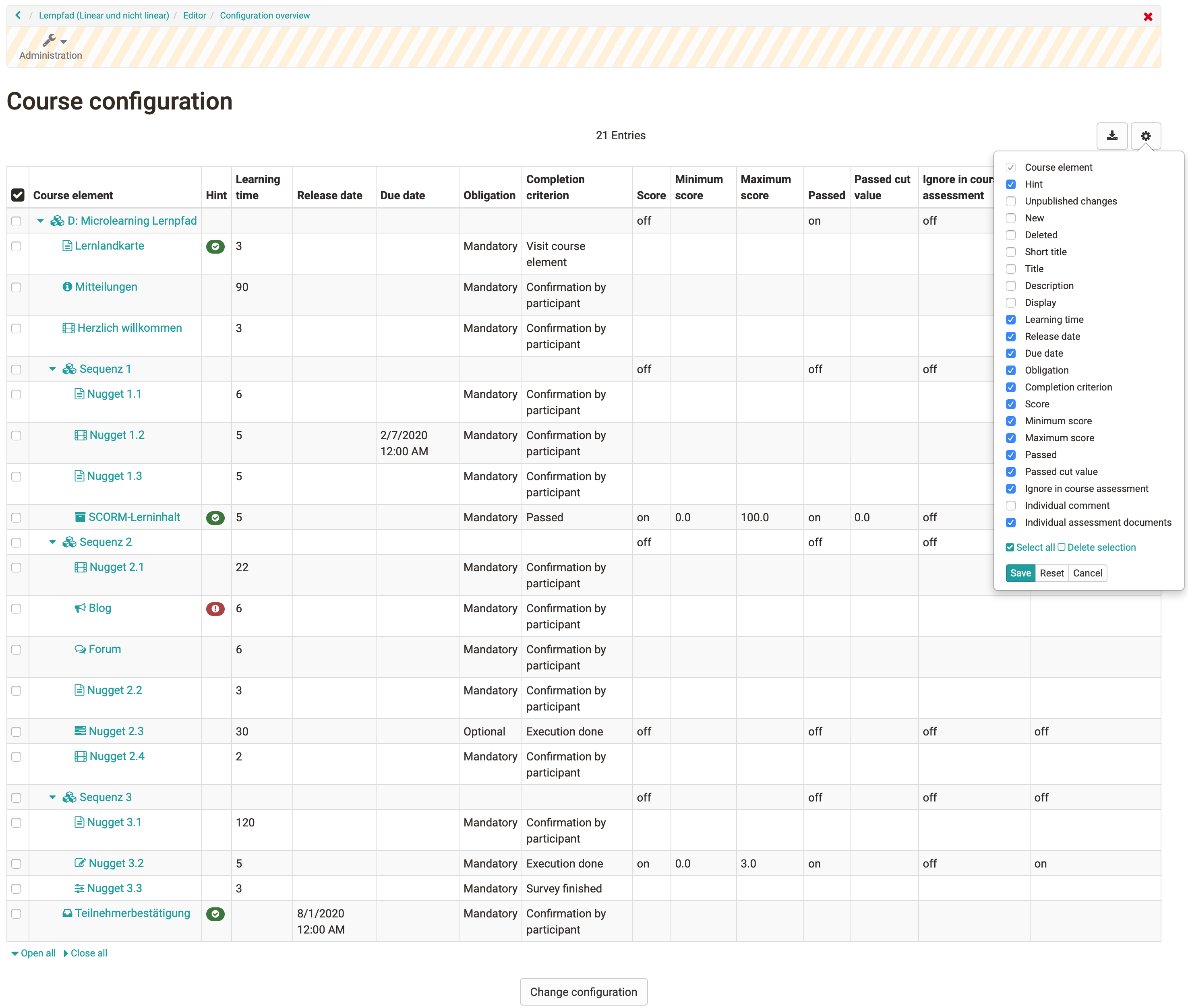
Task: Open the Nugget 3.1 course element
Action: pos(114,822)
